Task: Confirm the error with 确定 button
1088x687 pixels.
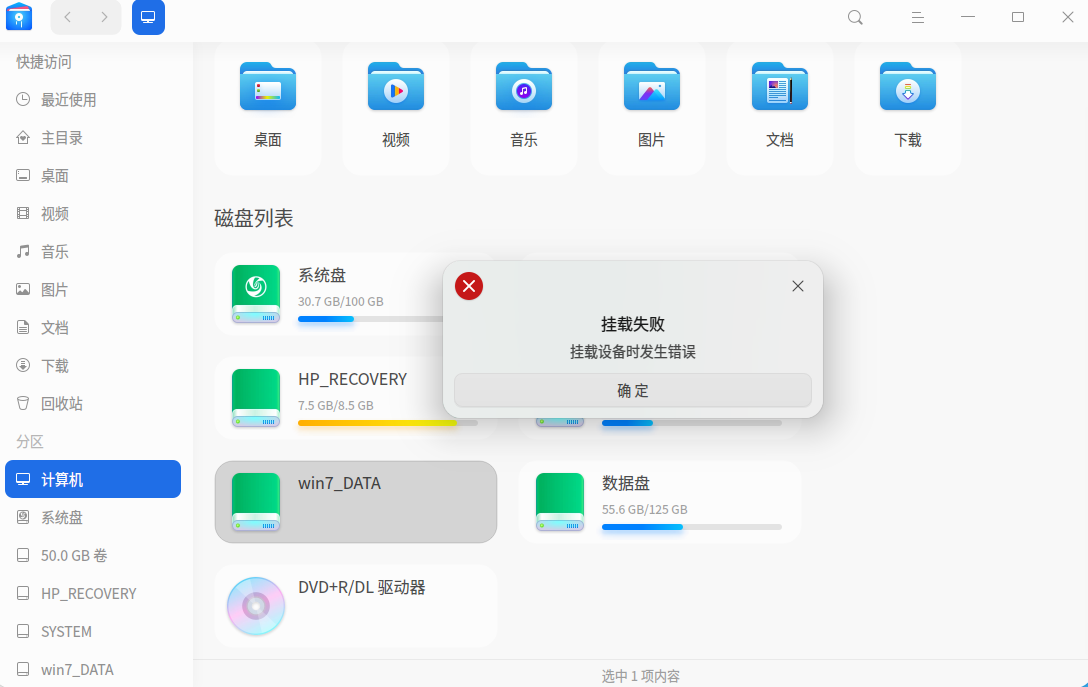Action: (633, 391)
